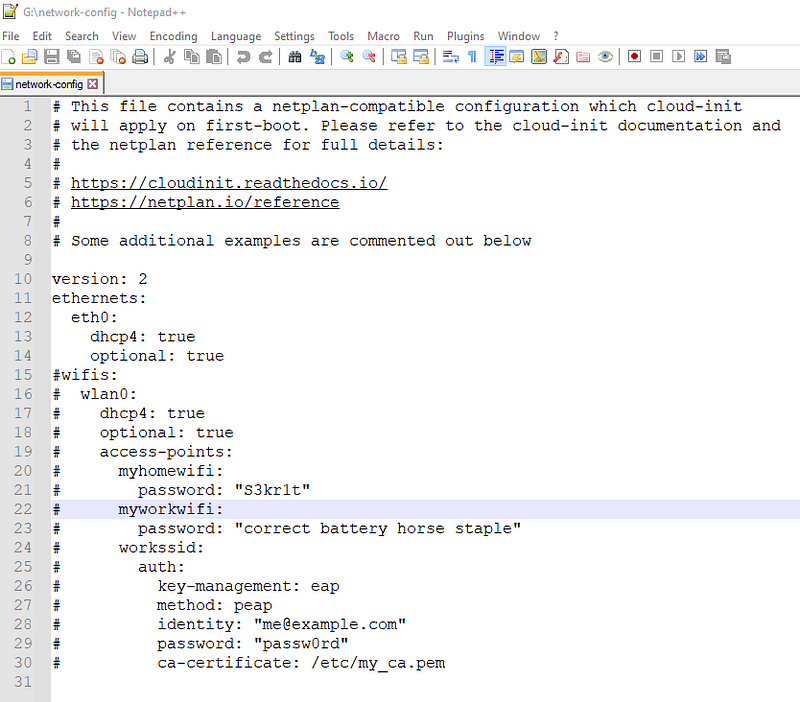Open the Encoding menu

tap(173, 36)
